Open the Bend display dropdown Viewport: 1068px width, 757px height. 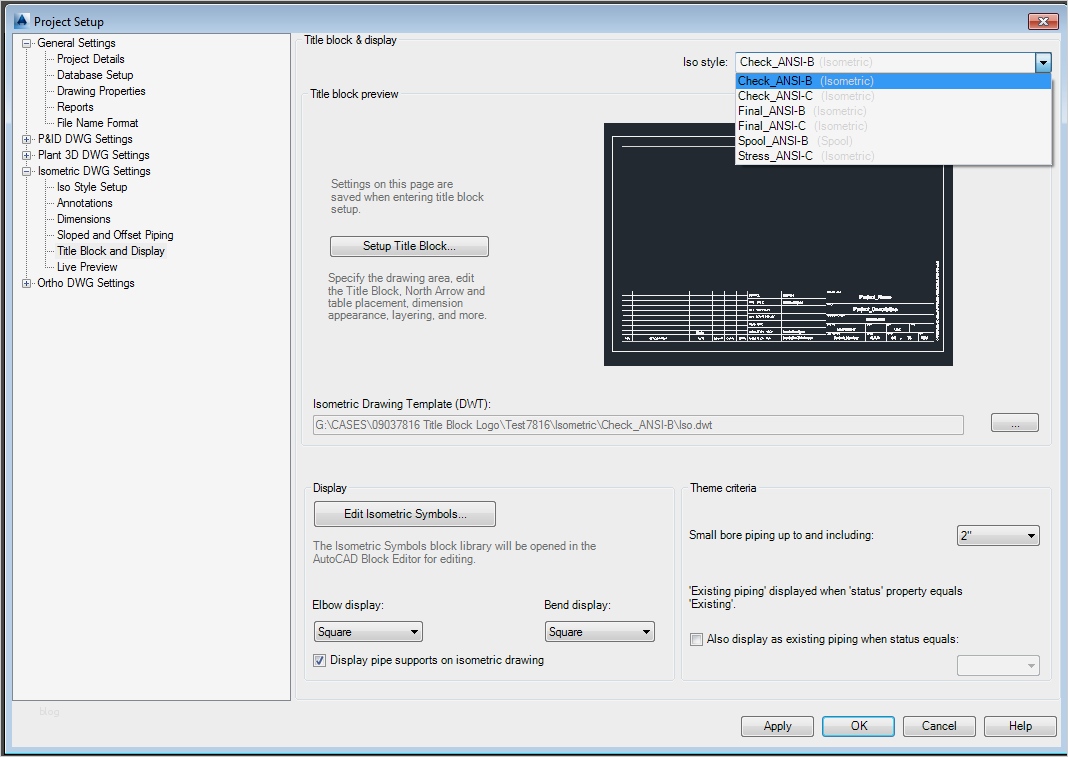(x=599, y=632)
